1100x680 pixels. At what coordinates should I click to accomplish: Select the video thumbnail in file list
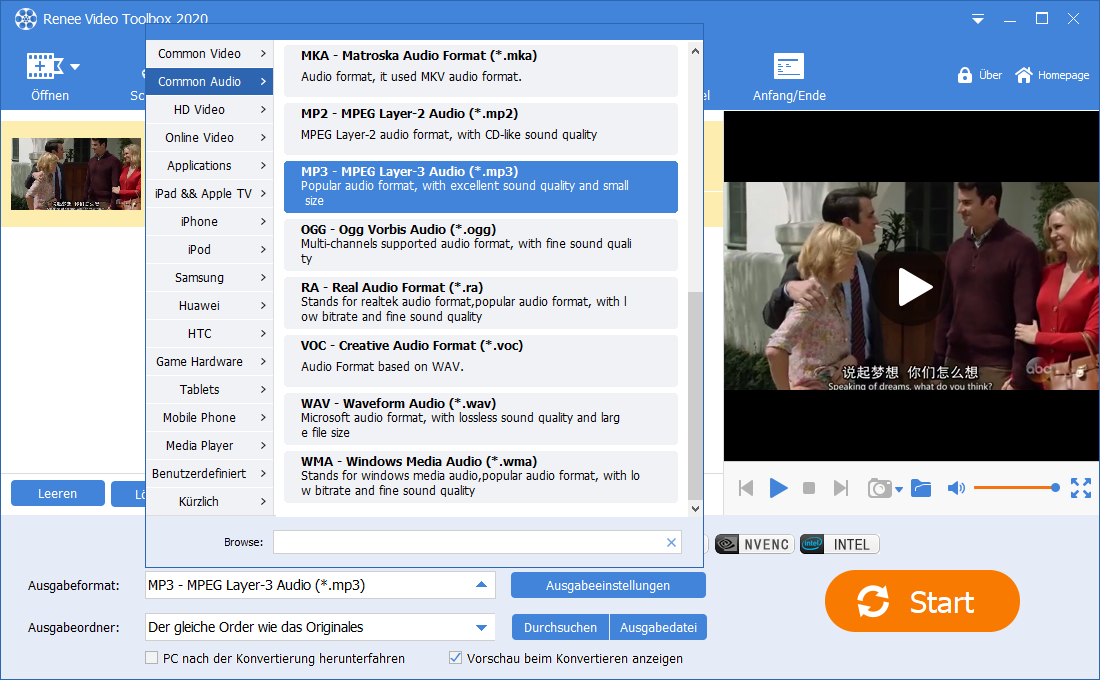(x=76, y=174)
